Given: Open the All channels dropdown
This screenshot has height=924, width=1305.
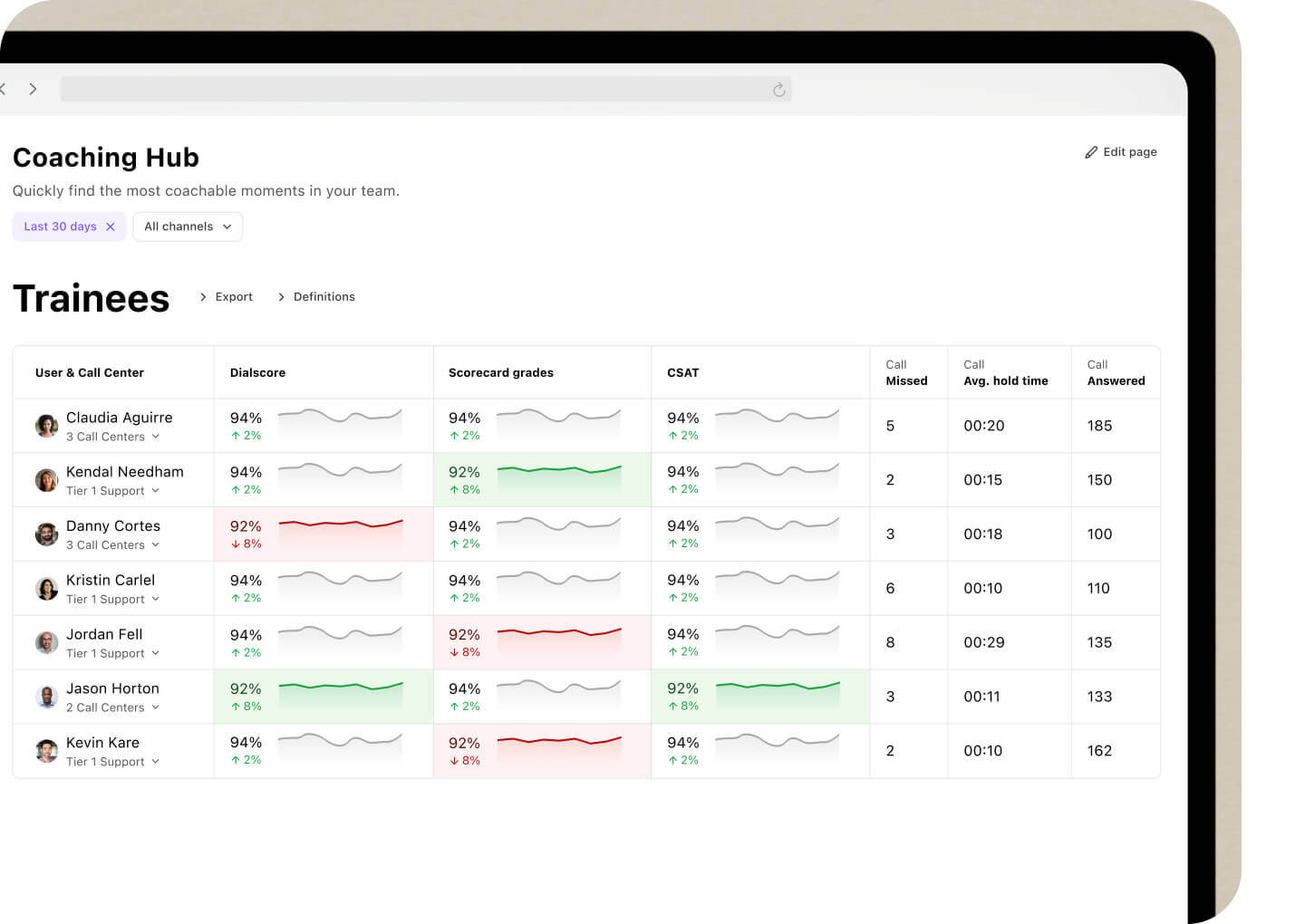Looking at the screenshot, I should [x=187, y=226].
